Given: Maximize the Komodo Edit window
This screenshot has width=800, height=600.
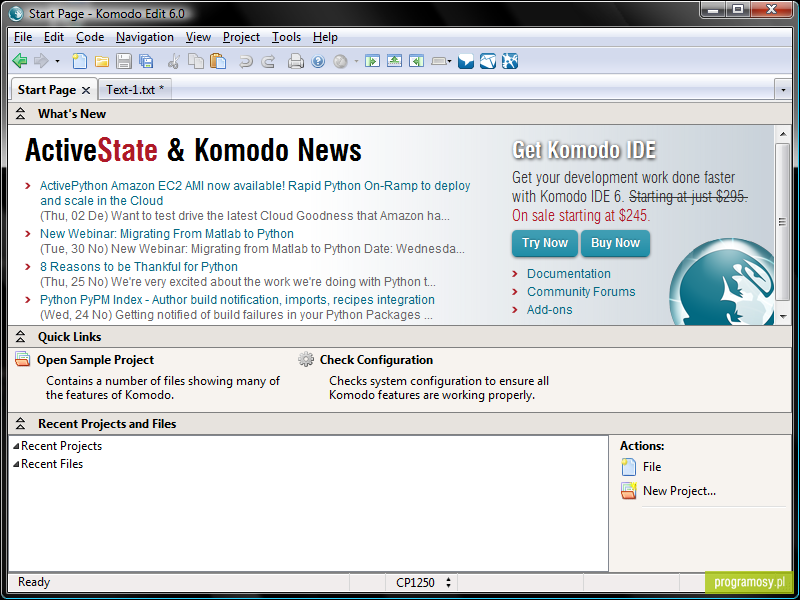Looking at the screenshot, I should click(x=738, y=9).
